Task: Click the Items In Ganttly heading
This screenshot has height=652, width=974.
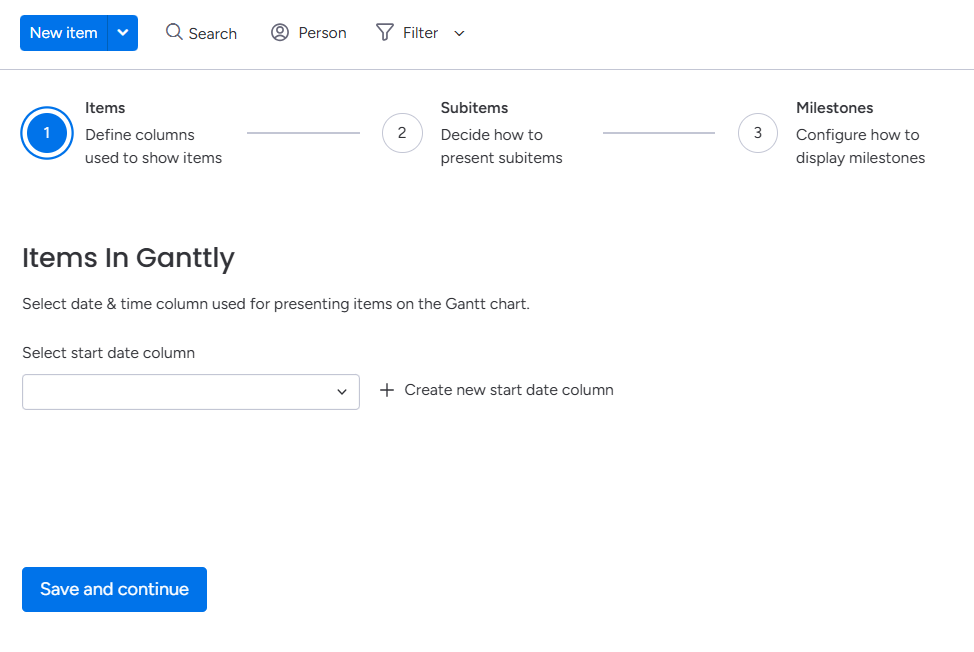Action: [x=129, y=258]
